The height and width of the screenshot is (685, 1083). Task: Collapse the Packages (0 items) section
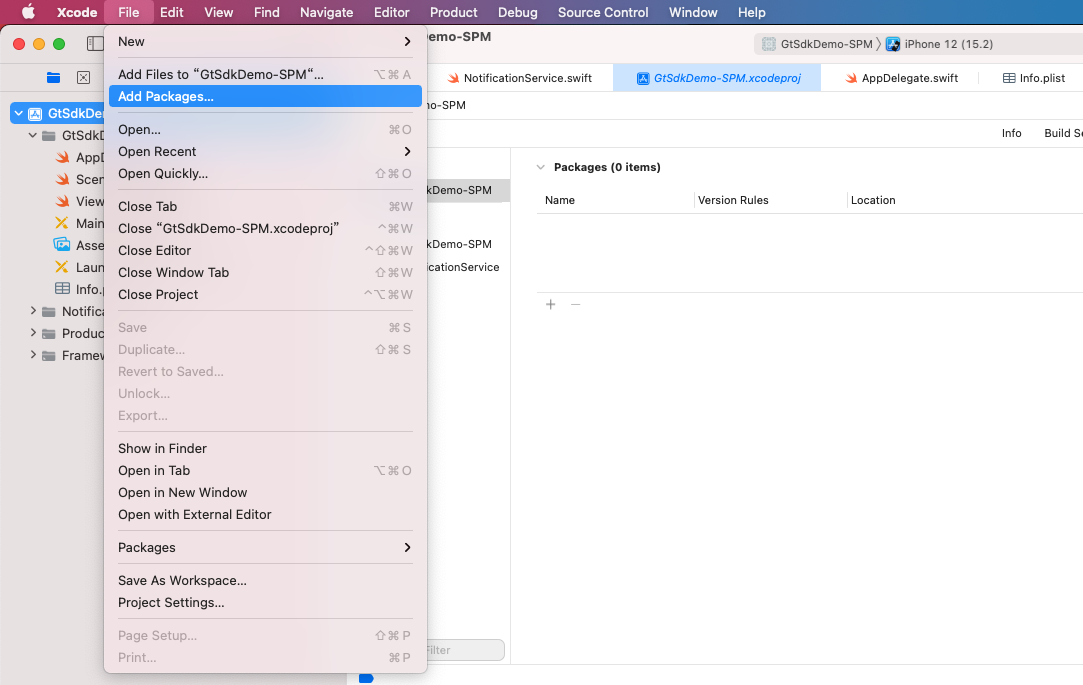(x=541, y=167)
